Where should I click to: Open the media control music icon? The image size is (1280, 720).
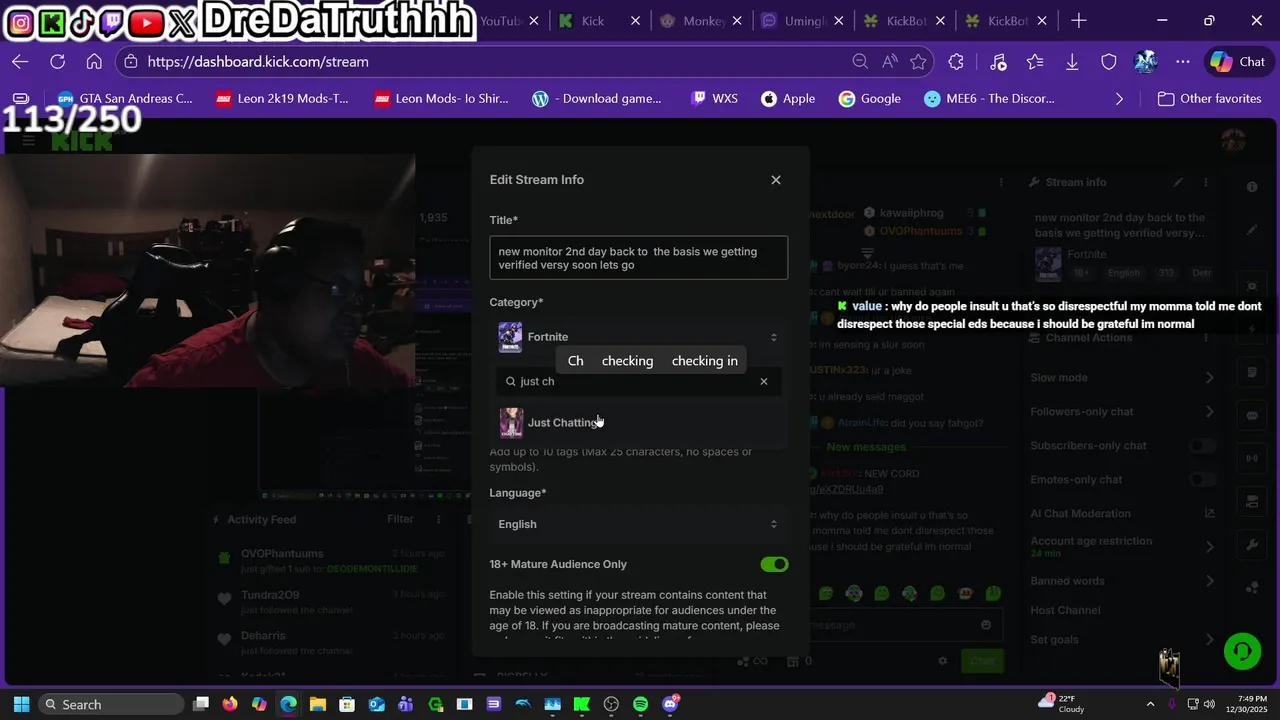[997, 62]
